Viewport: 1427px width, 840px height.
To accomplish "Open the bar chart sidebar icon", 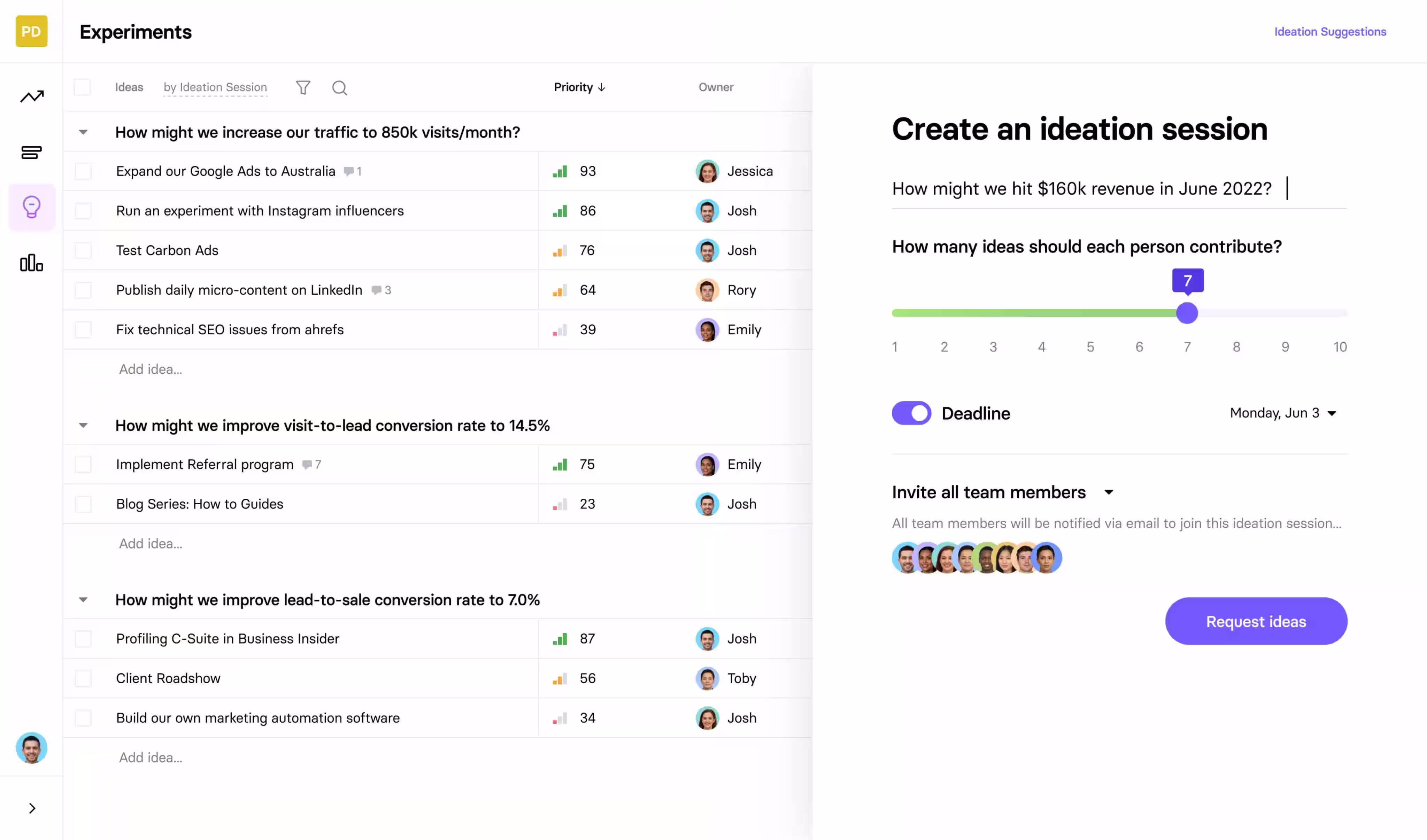I will pos(32,263).
